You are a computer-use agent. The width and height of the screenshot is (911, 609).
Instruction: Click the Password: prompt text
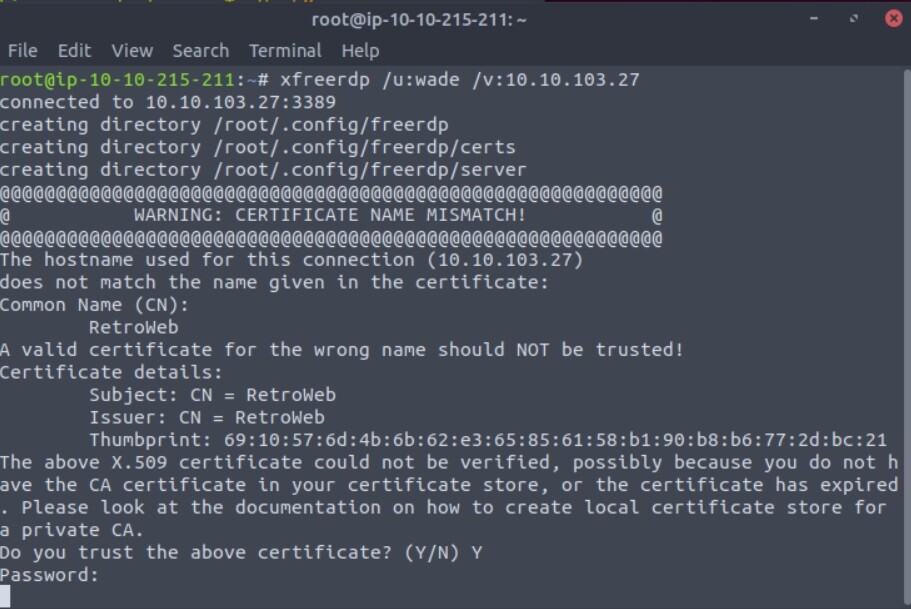[50, 575]
